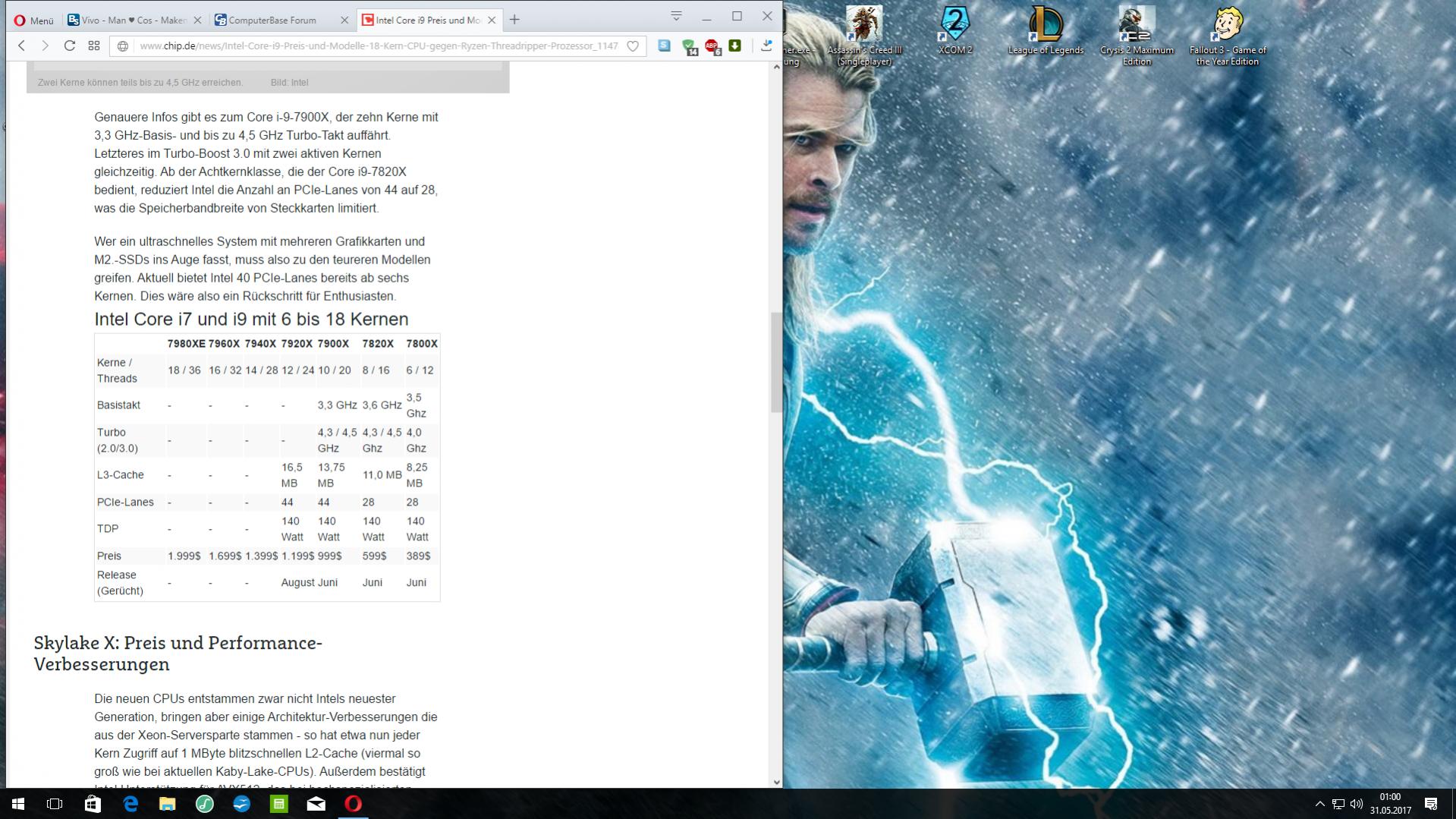Open the green calculator taskbar app
The image size is (1456, 819).
tap(279, 804)
